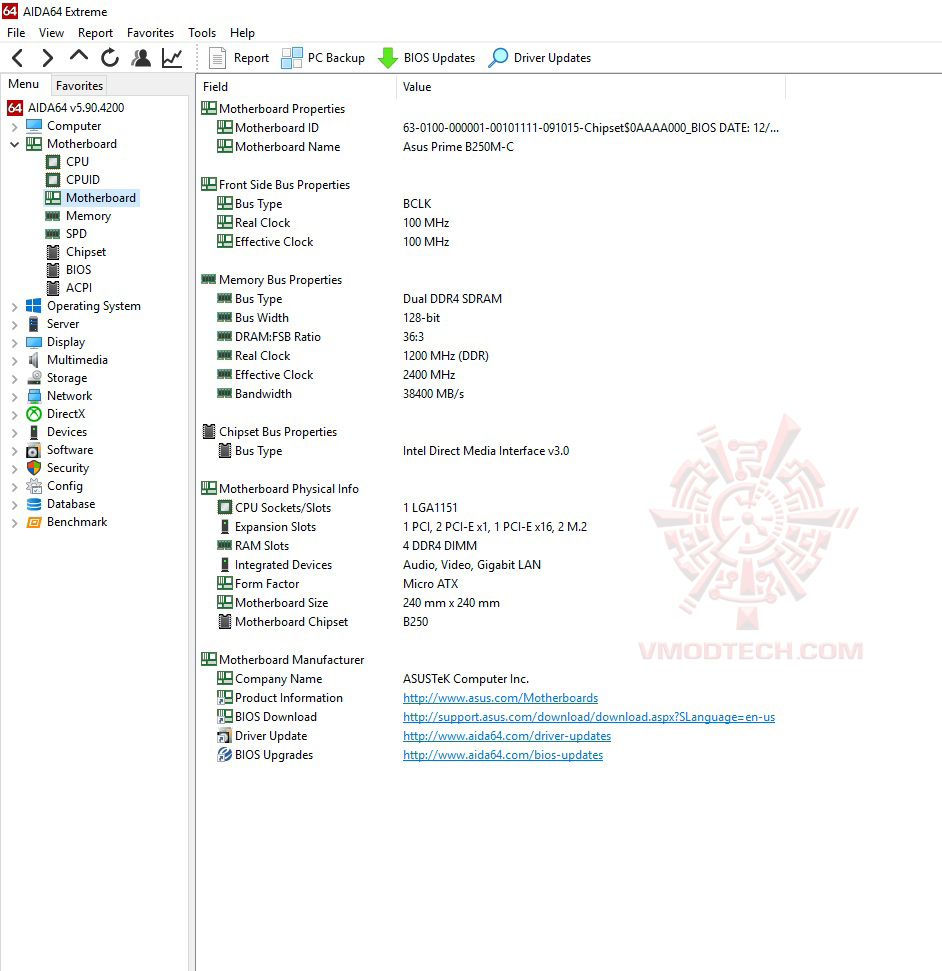
Task: Open the user manage icon in toolbar
Action: point(141,58)
